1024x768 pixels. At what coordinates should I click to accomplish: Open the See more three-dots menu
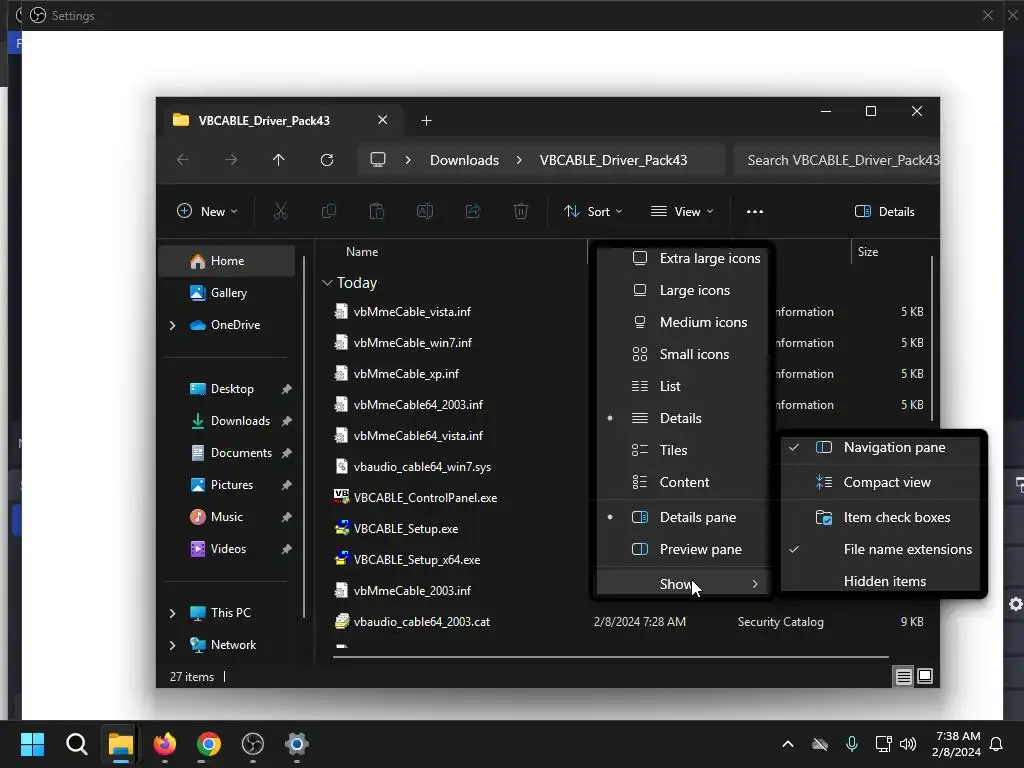754,212
